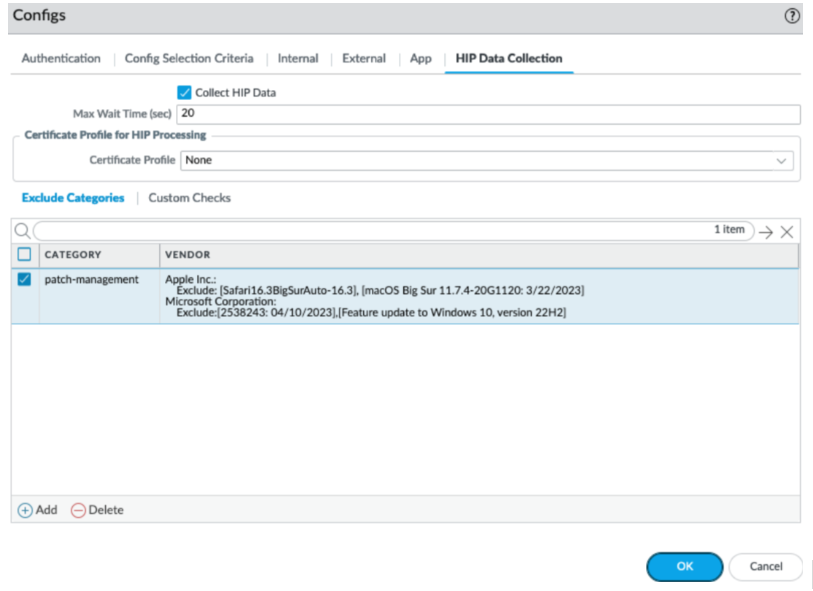Open the help icon on the Configs dialog

(792, 17)
